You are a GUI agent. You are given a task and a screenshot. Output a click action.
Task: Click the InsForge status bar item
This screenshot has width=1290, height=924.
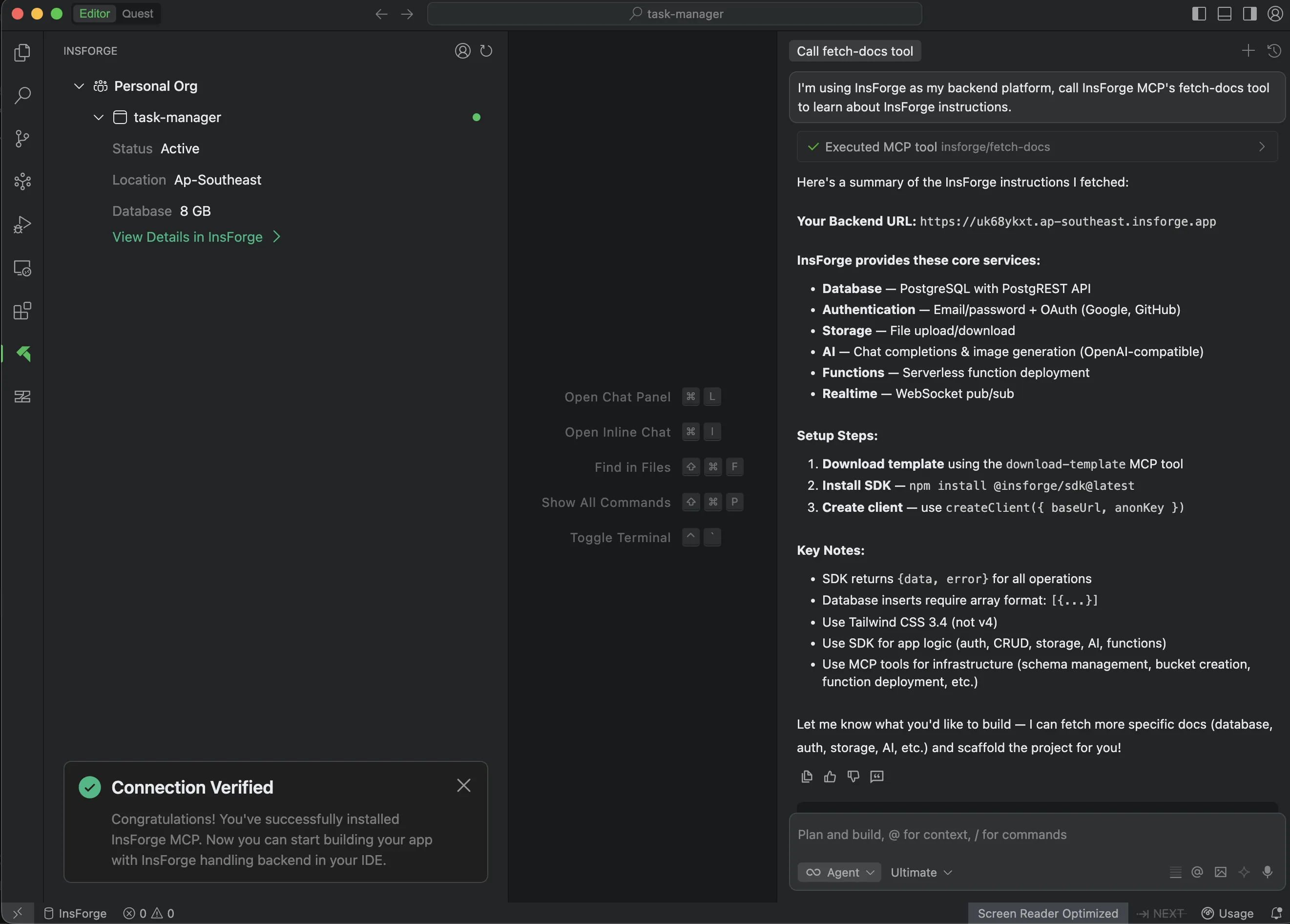[75, 913]
